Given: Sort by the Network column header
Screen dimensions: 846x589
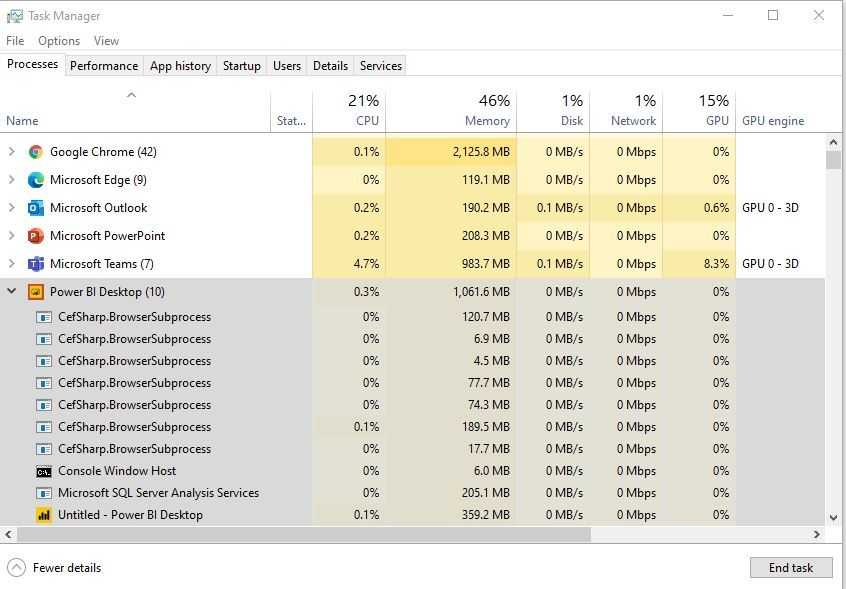Looking at the screenshot, I should [x=626, y=111].
